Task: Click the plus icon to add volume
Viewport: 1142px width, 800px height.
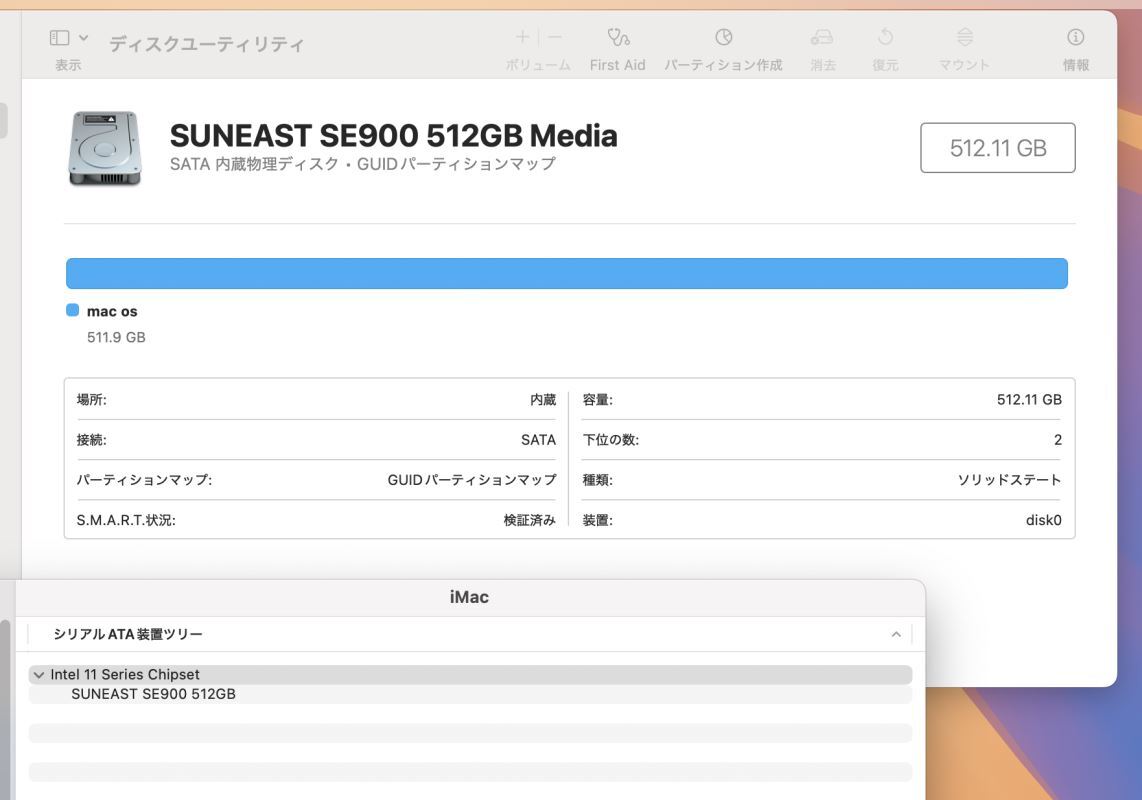Action: click(522, 37)
